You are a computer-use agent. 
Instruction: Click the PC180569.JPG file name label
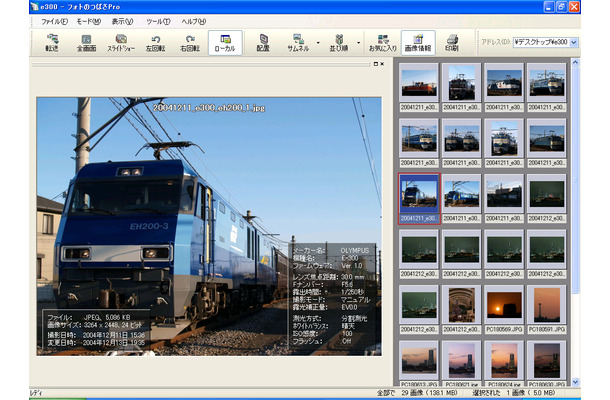(504, 329)
